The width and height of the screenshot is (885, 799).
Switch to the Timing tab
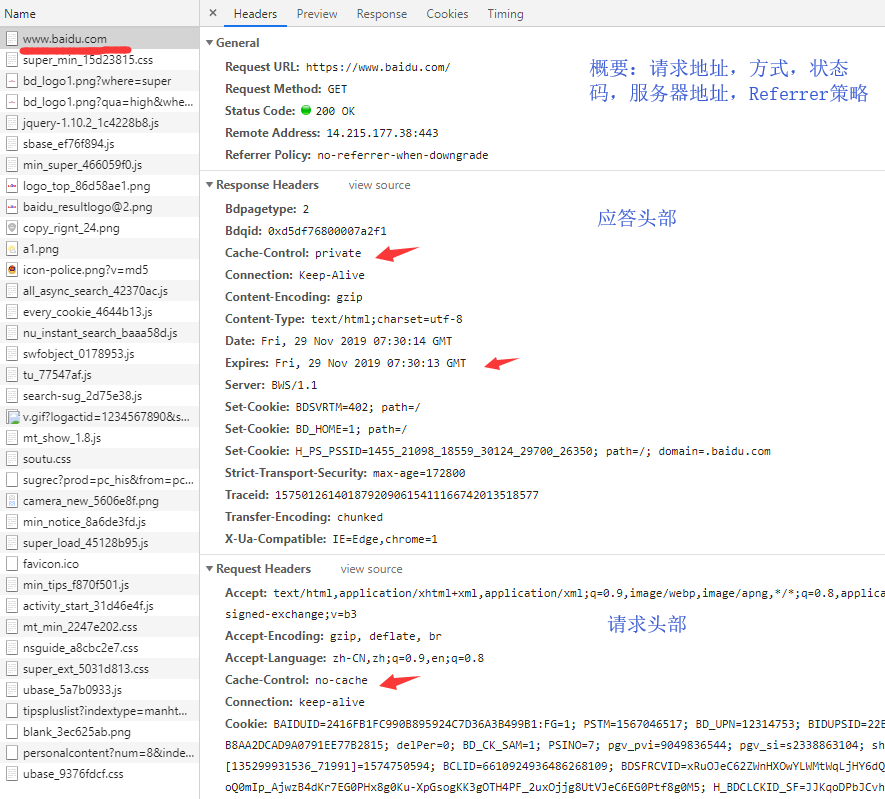[505, 14]
